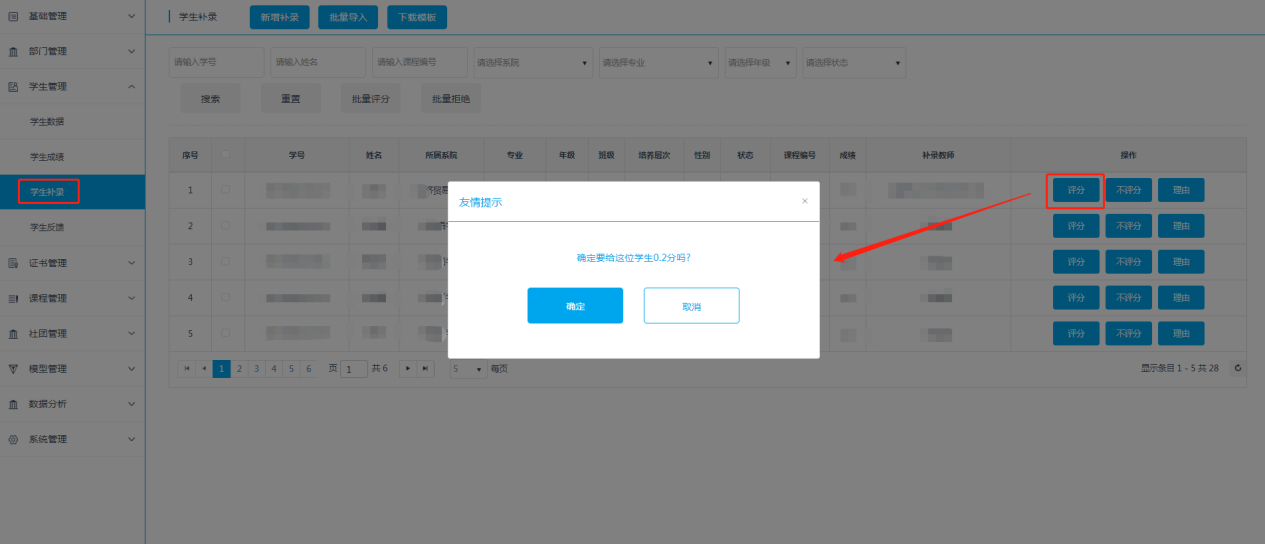Viewport: 1265px width, 544px height.
Task: Click the page number input box
Action: pyautogui.click(x=354, y=369)
